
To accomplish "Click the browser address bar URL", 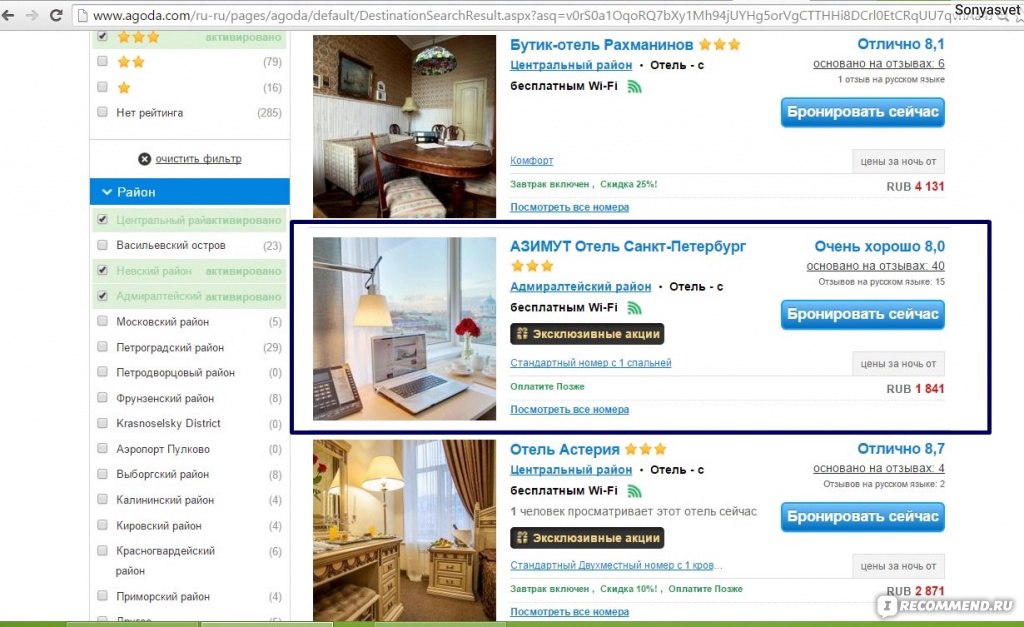I will [x=509, y=14].
